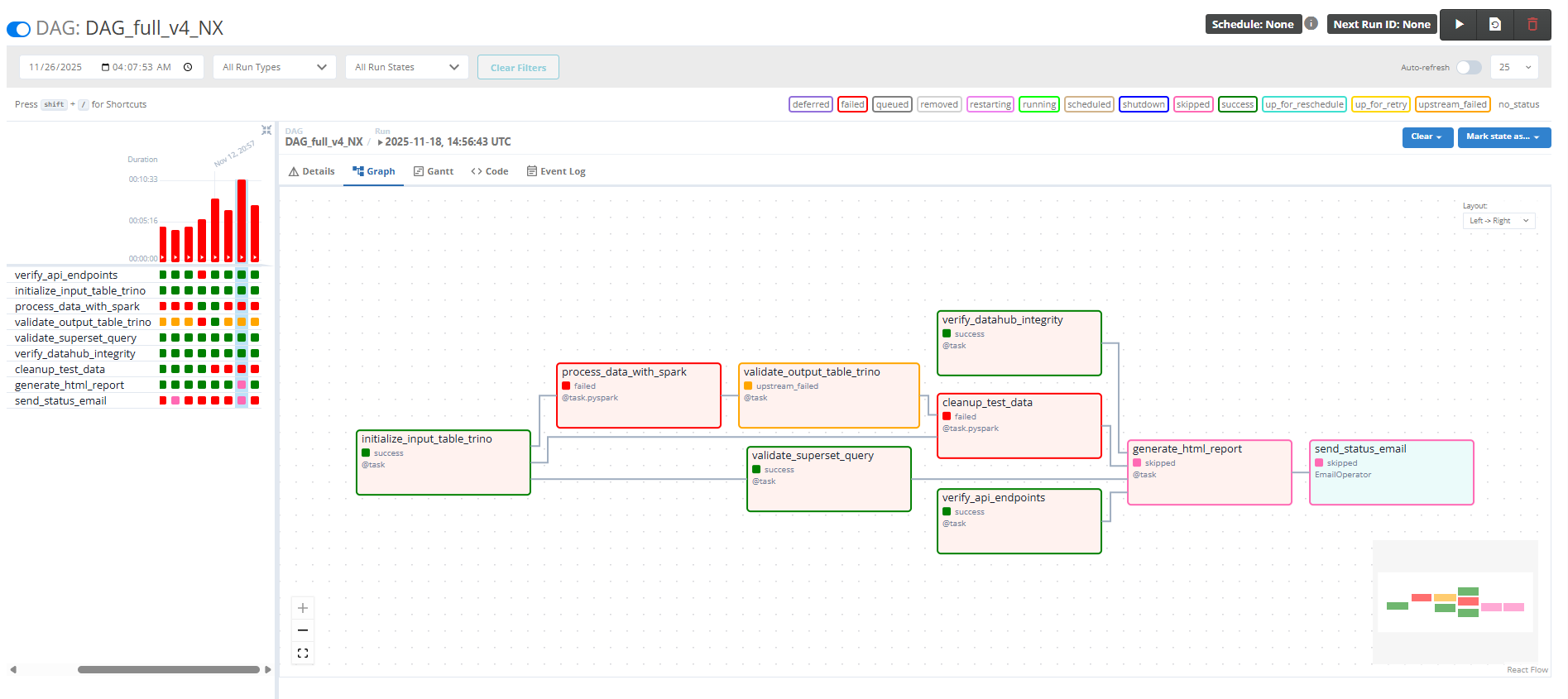Image resolution: width=1568 pixels, height=699 pixels.
Task: Select the tallest red run duration bar
Action: click(x=242, y=220)
